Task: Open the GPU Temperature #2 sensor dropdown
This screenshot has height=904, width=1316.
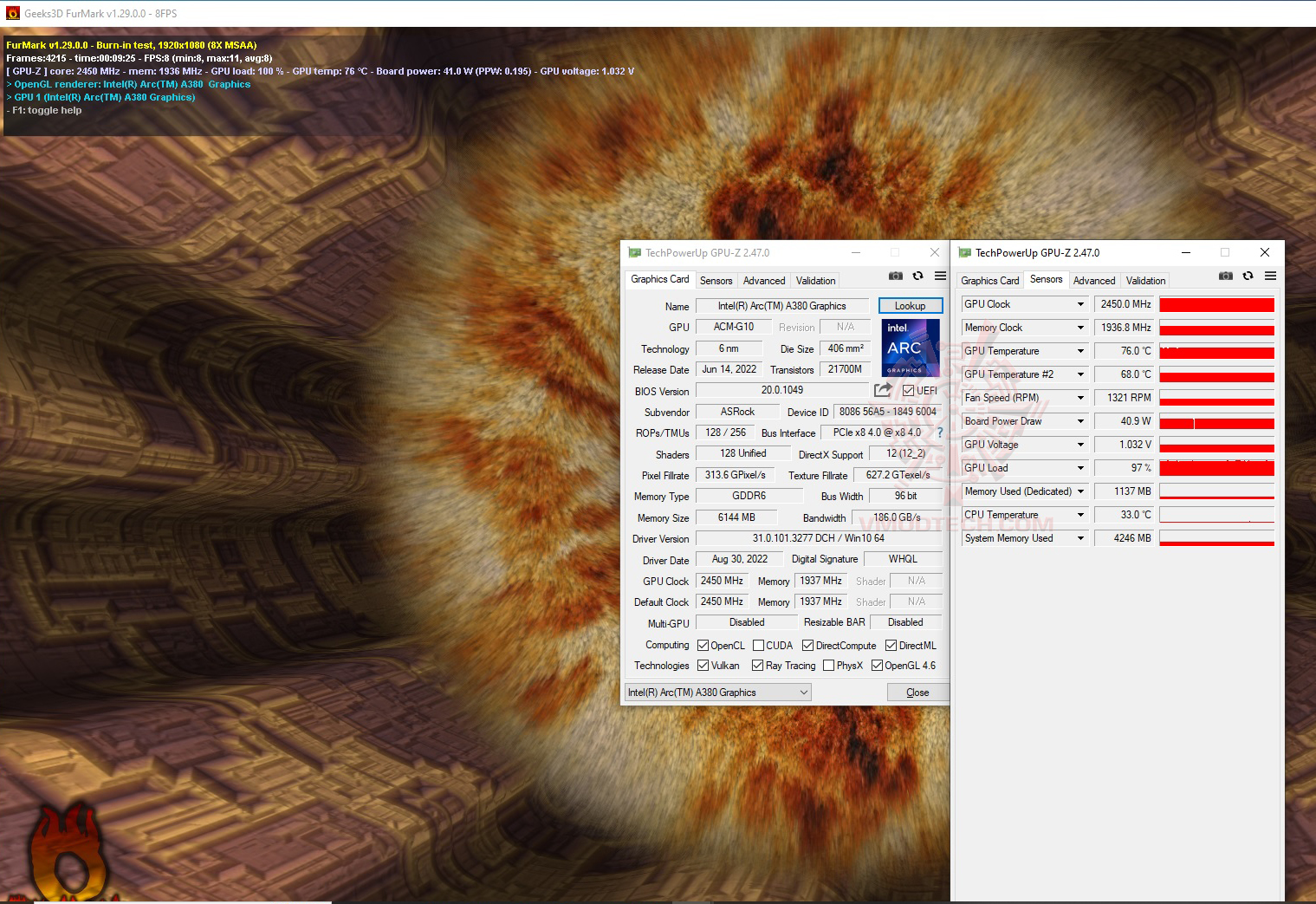Action: tap(1080, 374)
